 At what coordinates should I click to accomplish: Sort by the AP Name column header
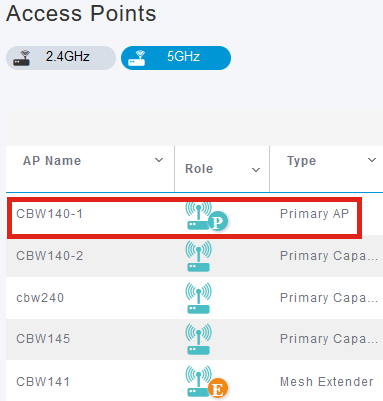(x=52, y=161)
